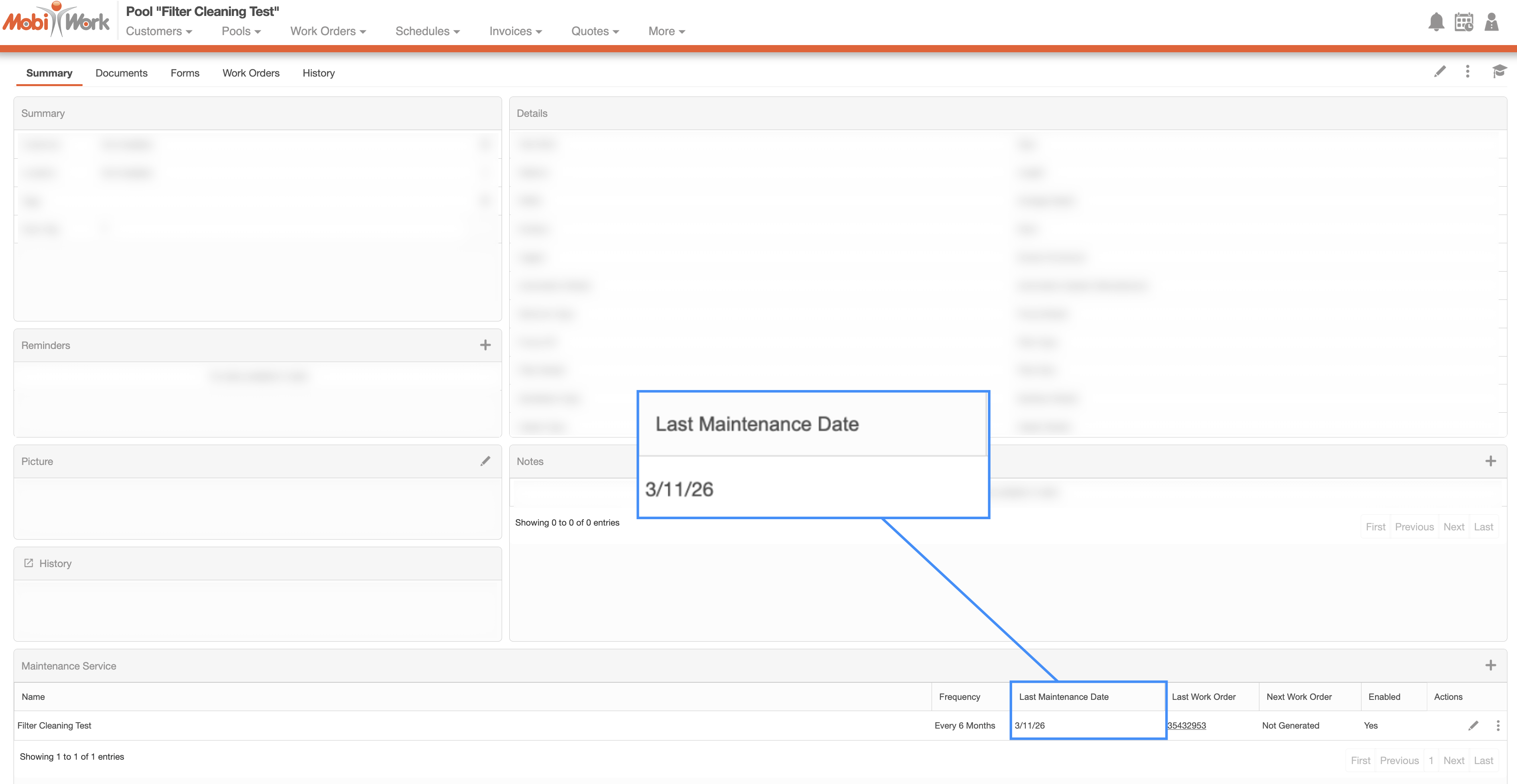Expand the Customers dropdown menu
1517x784 pixels.
click(x=159, y=31)
